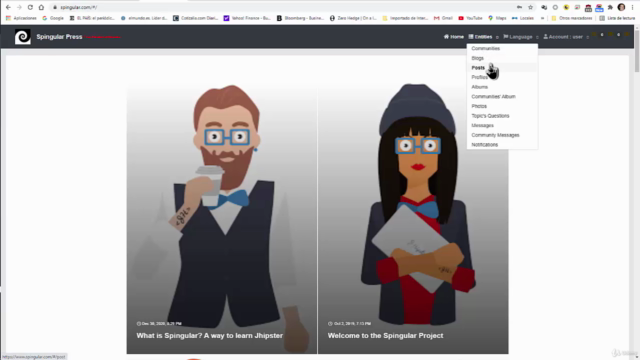Open the Extensions puzzle icon
This screenshot has height=360, width=640.
[610, 7]
